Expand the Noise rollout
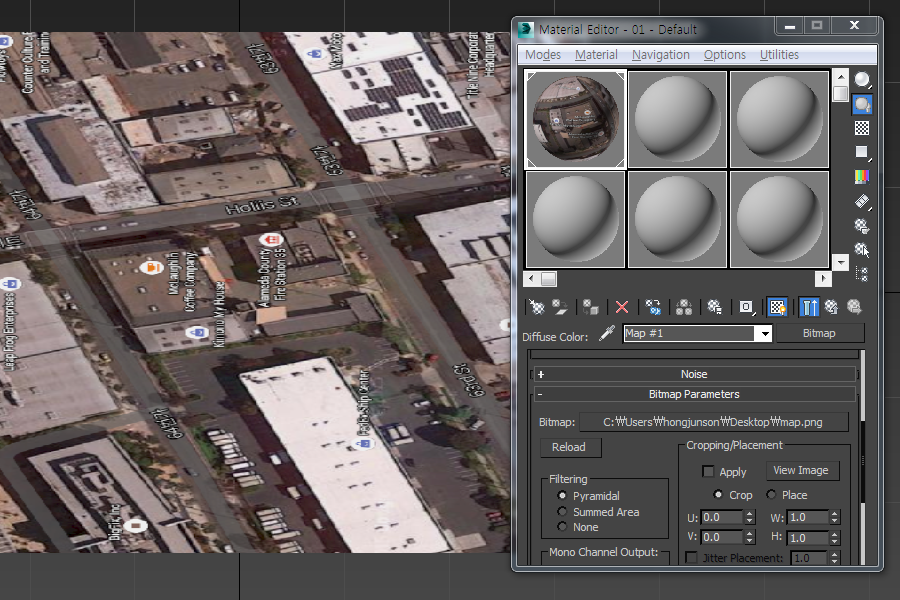This screenshot has height=600, width=900. 694,374
